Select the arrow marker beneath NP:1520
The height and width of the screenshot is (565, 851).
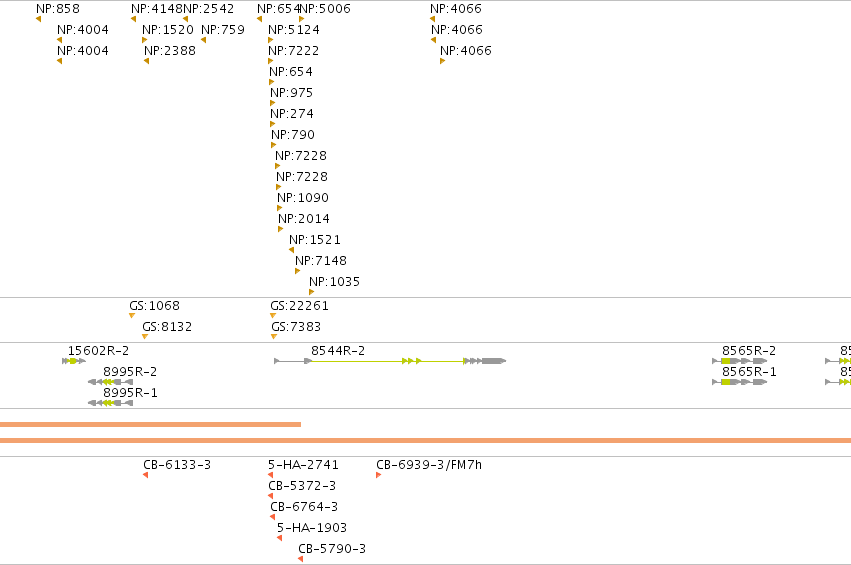pos(144,40)
